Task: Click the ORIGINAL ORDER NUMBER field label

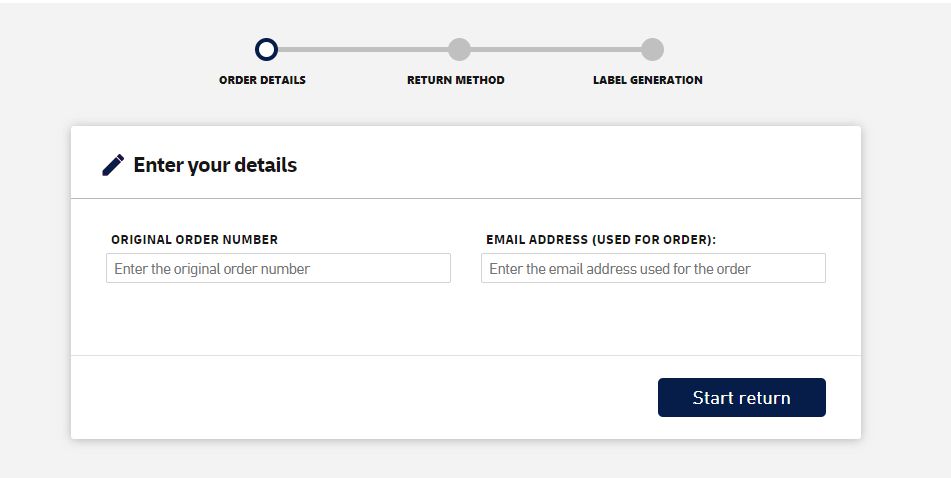Action: point(194,240)
